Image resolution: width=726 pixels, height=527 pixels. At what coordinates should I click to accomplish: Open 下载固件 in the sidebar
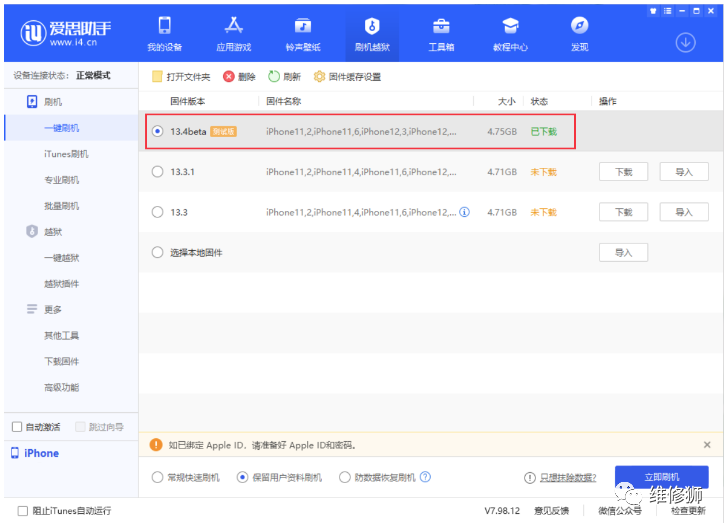coord(62,361)
